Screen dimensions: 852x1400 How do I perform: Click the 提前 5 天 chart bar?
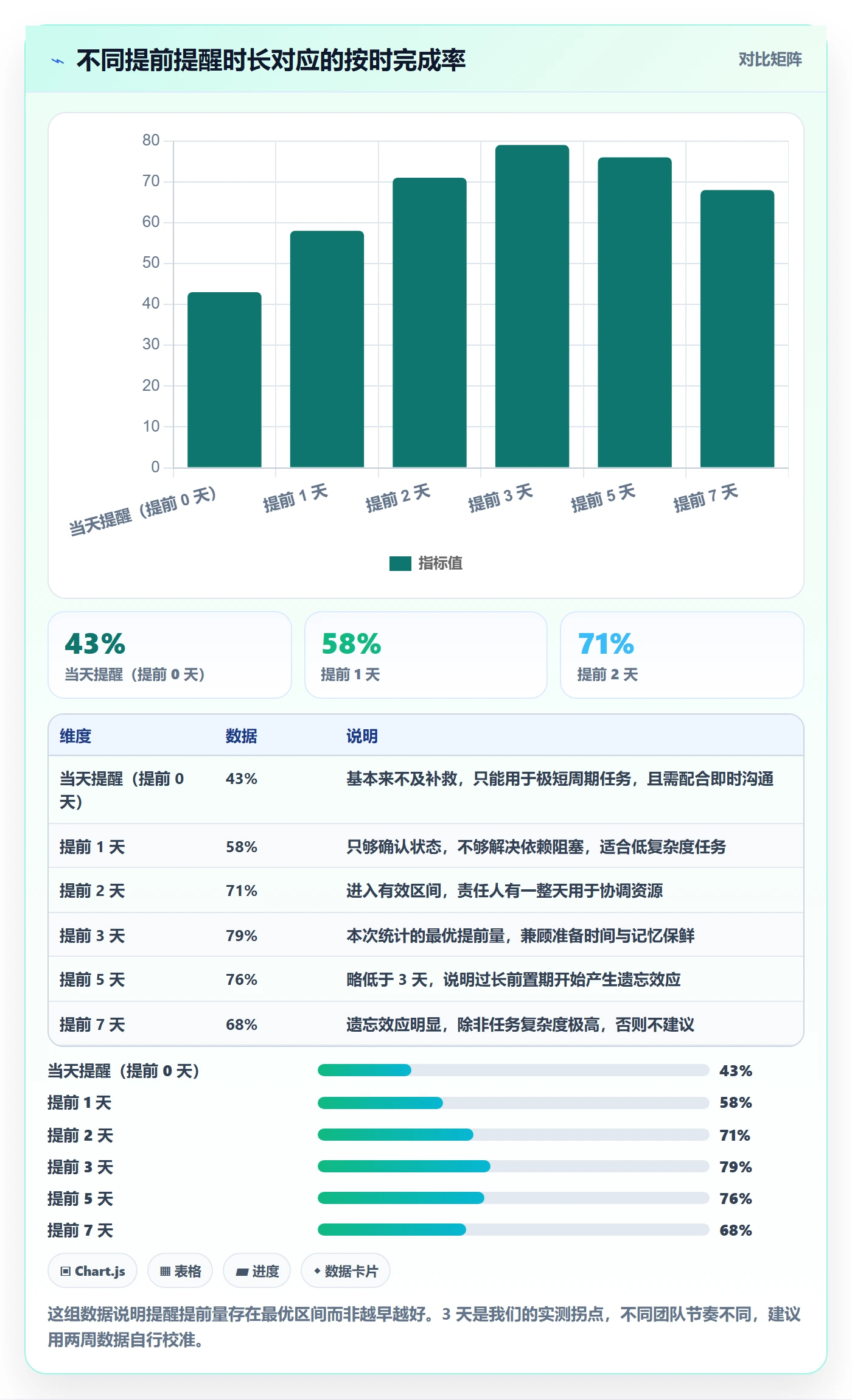(x=634, y=312)
